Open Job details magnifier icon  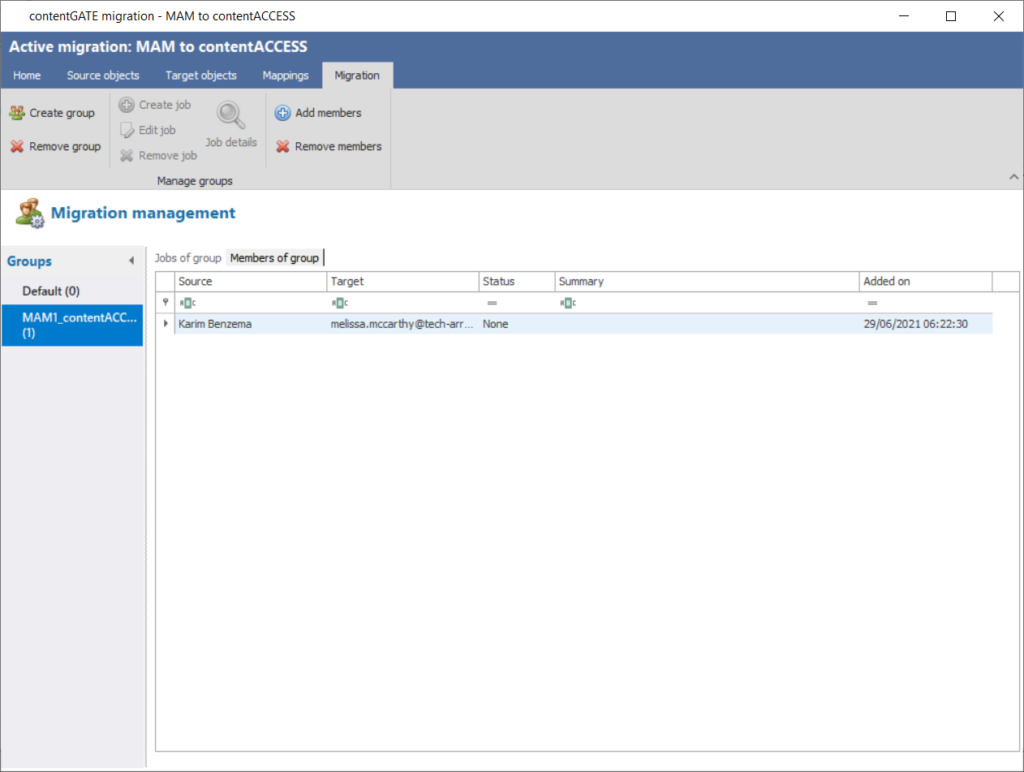231,118
